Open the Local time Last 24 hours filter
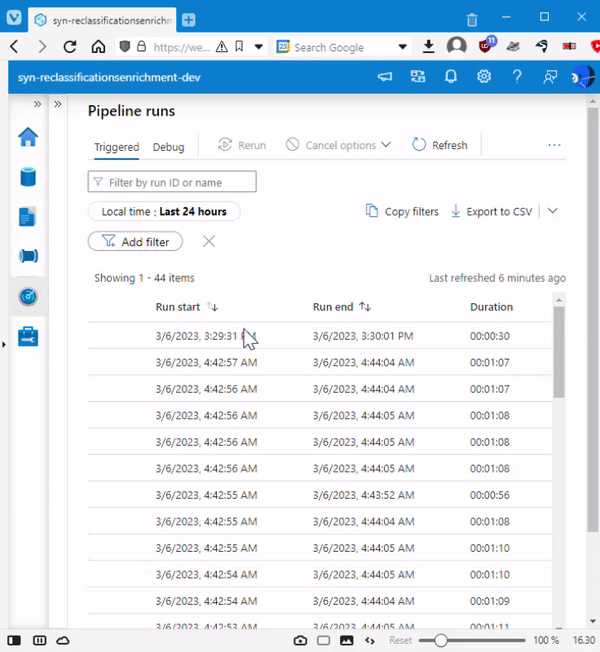 tap(164, 211)
